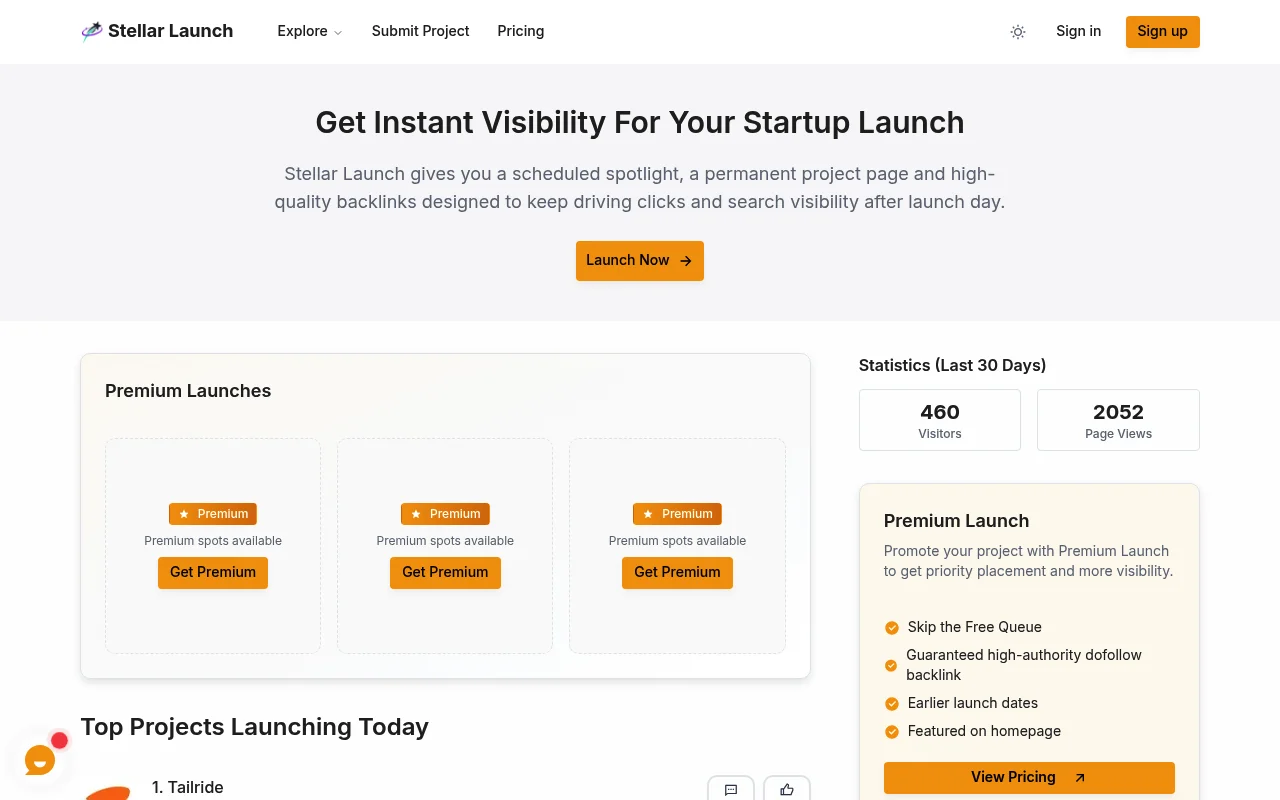Click Sign in
Image resolution: width=1280 pixels, height=800 pixels.
(1078, 31)
